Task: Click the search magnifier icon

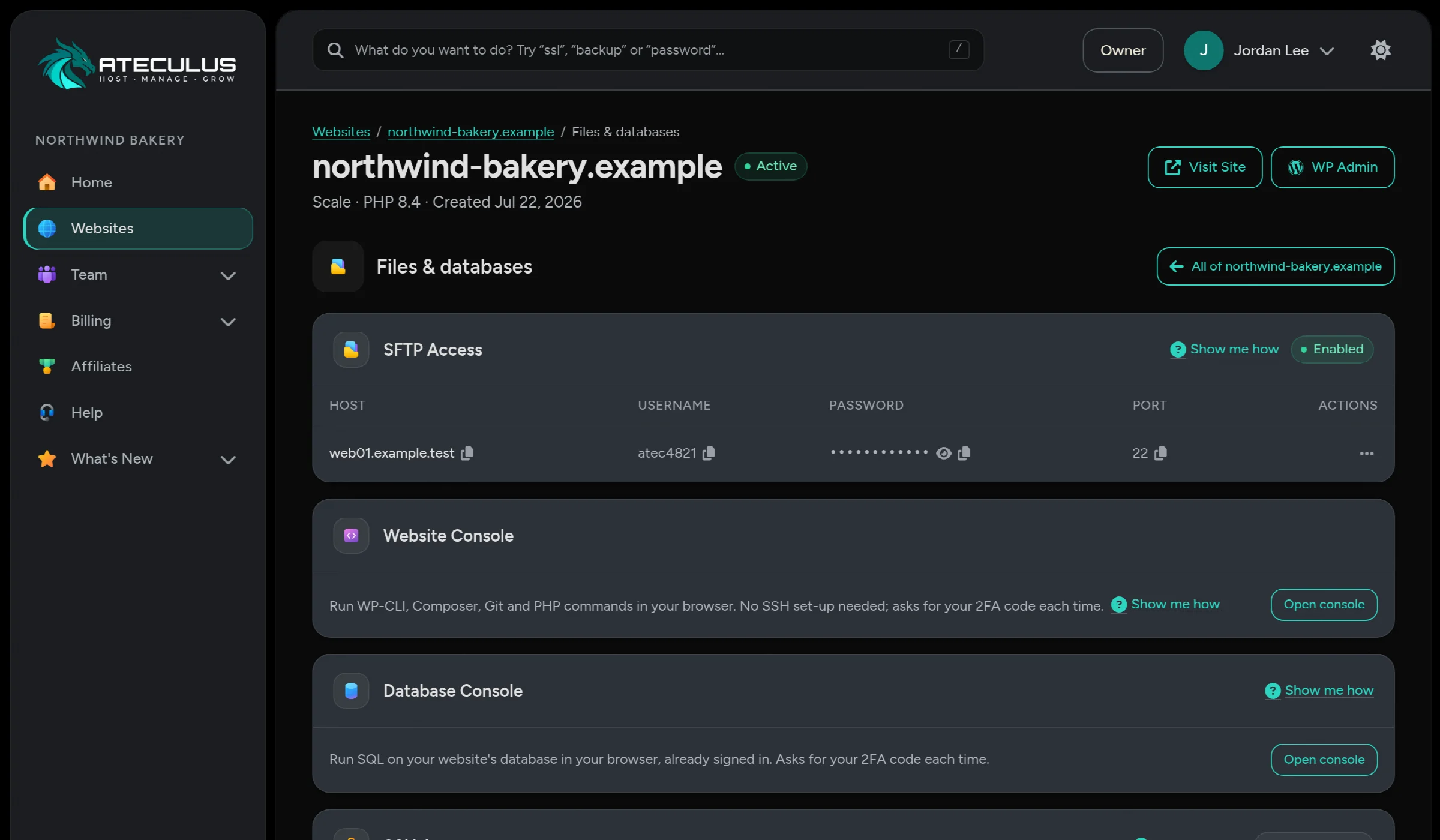Action: [x=335, y=50]
